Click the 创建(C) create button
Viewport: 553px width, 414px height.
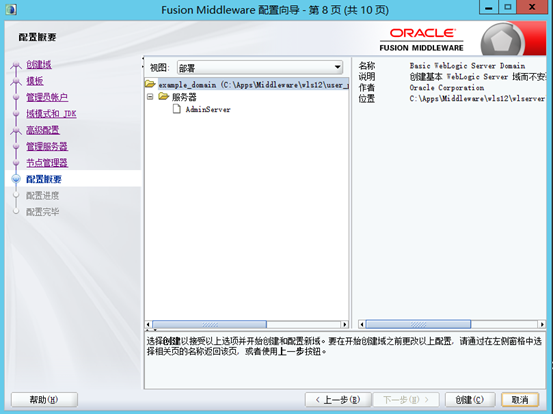[470, 400]
